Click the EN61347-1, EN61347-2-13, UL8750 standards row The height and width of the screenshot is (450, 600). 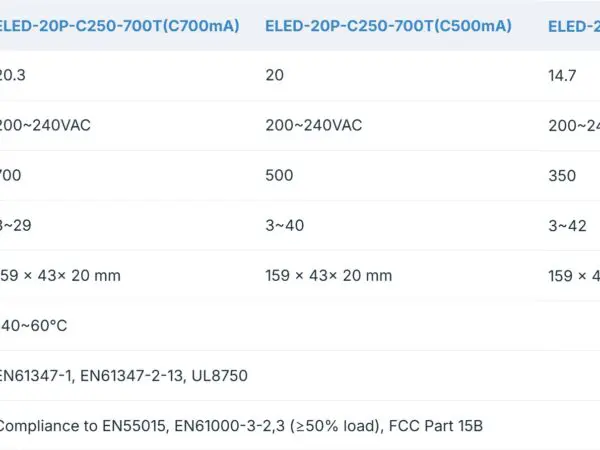point(123,375)
